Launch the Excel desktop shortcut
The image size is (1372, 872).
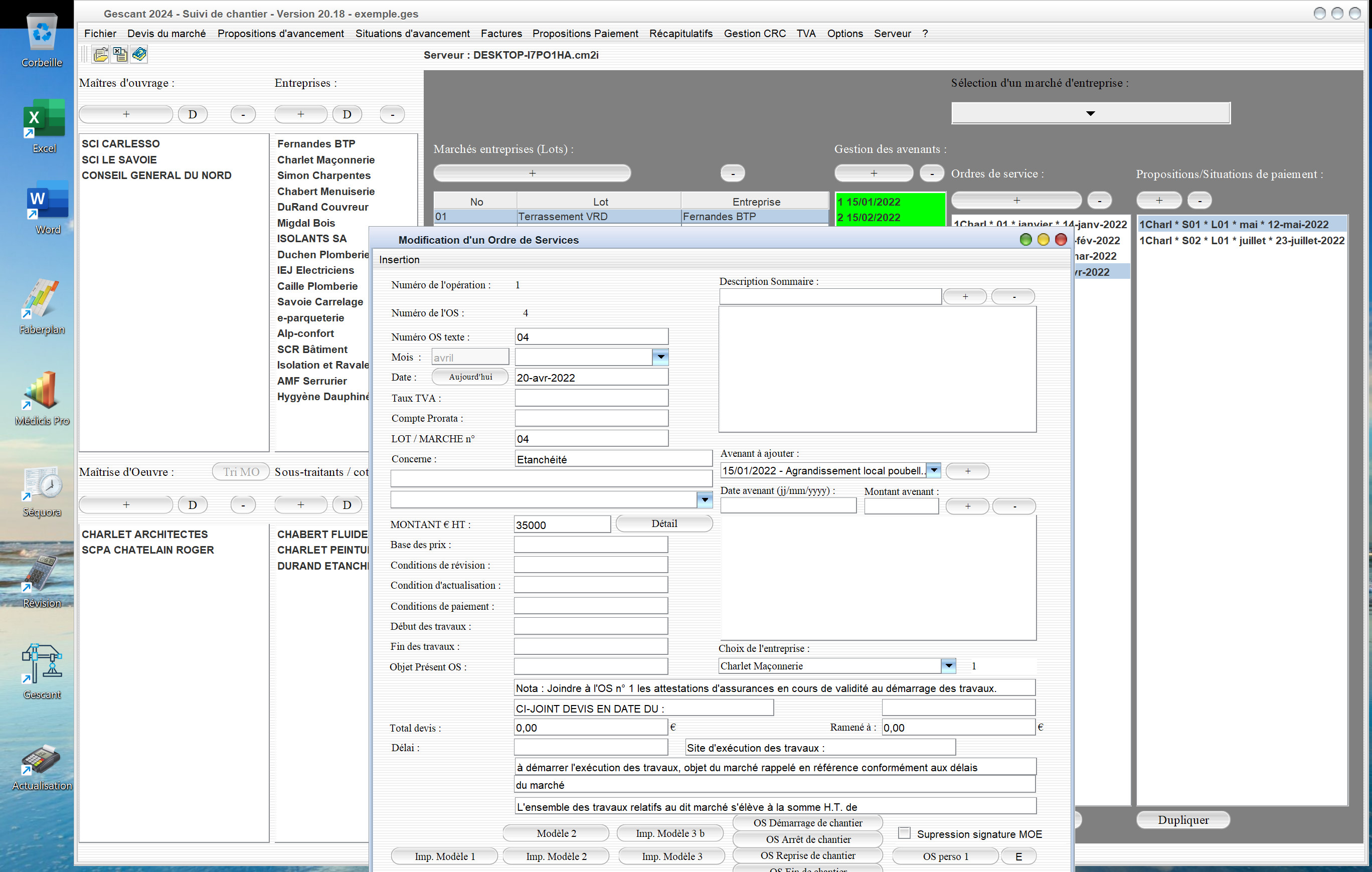point(44,126)
